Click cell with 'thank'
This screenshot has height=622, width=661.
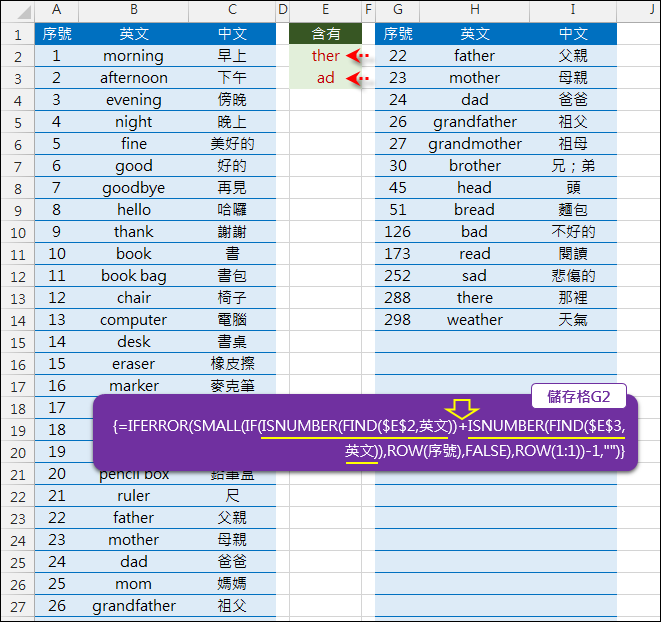134,232
